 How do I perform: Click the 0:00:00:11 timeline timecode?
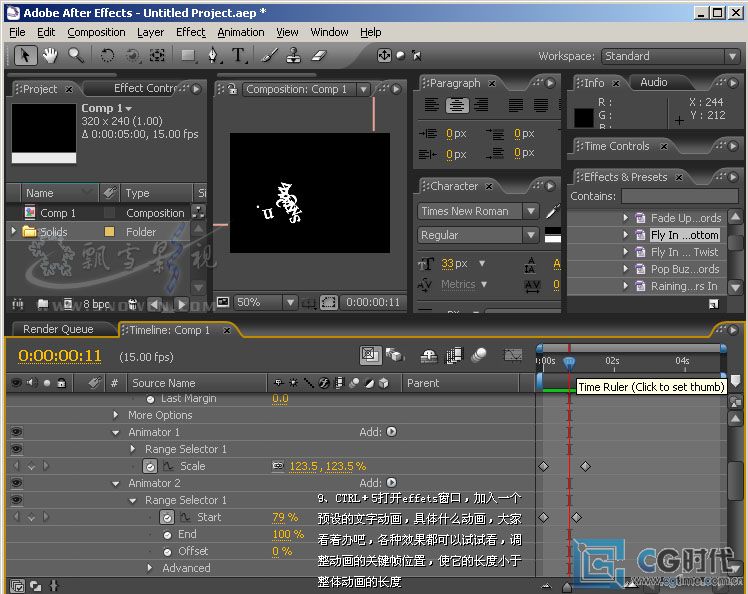[60, 356]
